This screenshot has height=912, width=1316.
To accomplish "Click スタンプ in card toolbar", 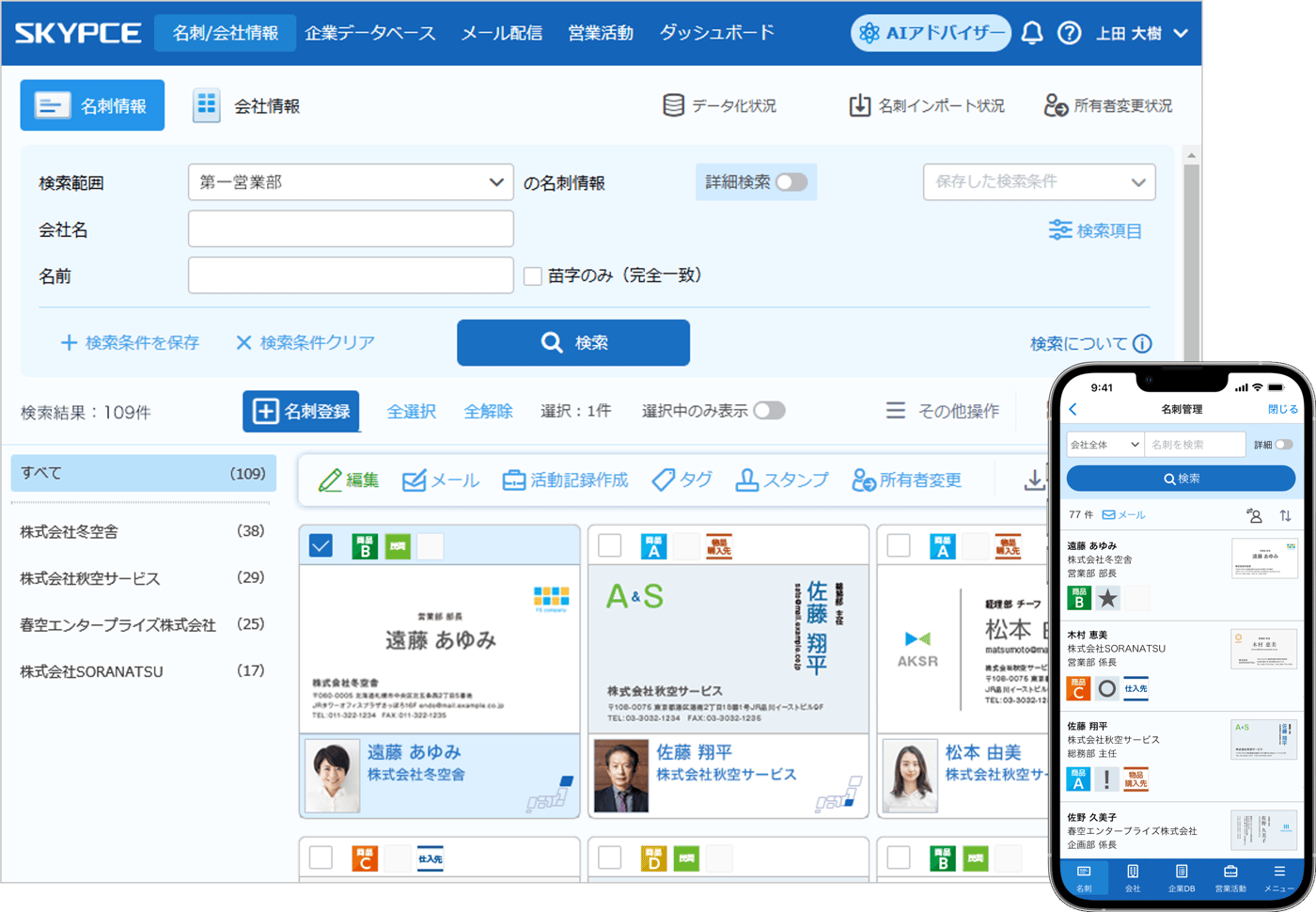I will point(782,480).
